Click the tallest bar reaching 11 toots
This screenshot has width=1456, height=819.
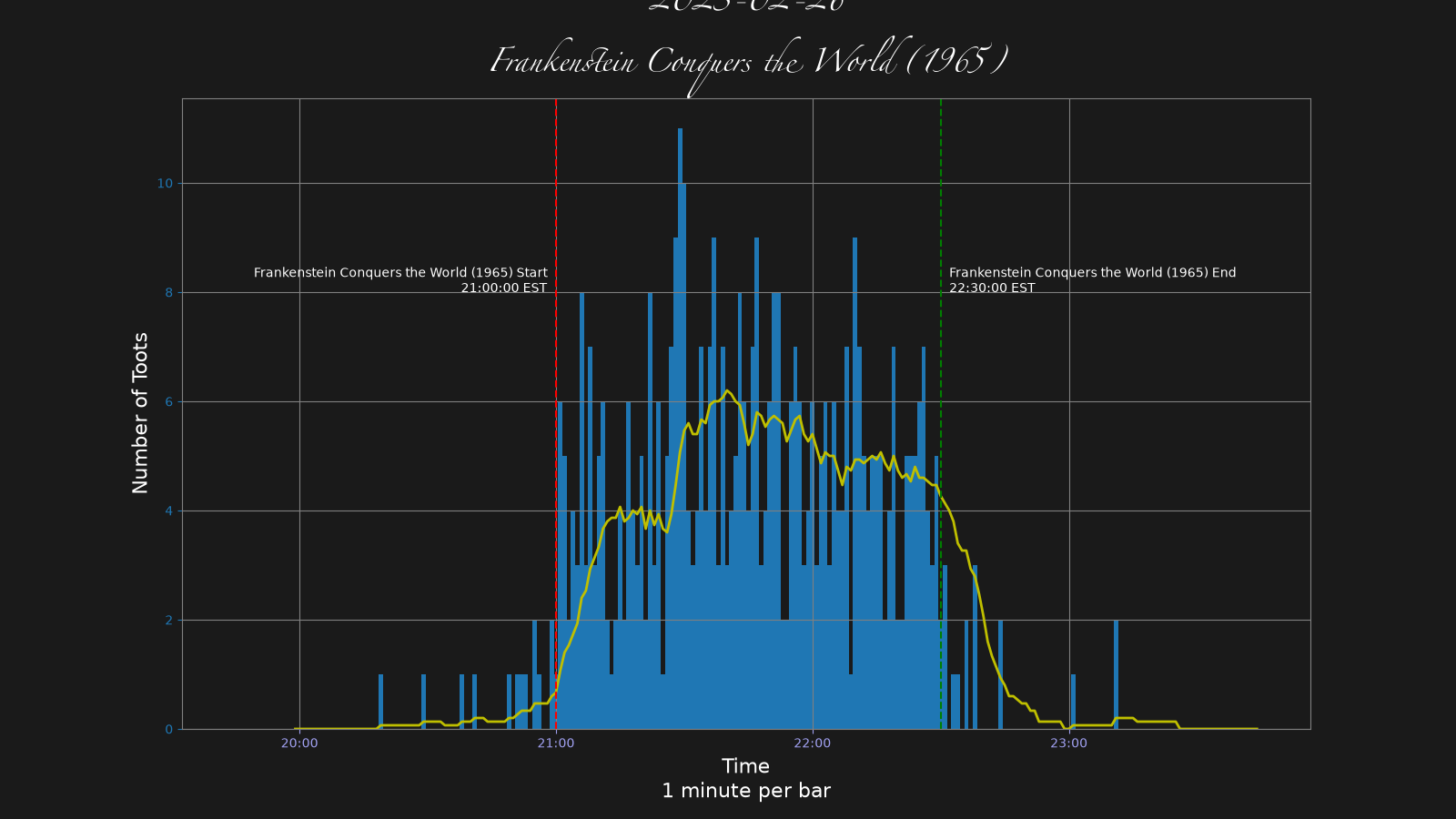click(x=680, y=428)
